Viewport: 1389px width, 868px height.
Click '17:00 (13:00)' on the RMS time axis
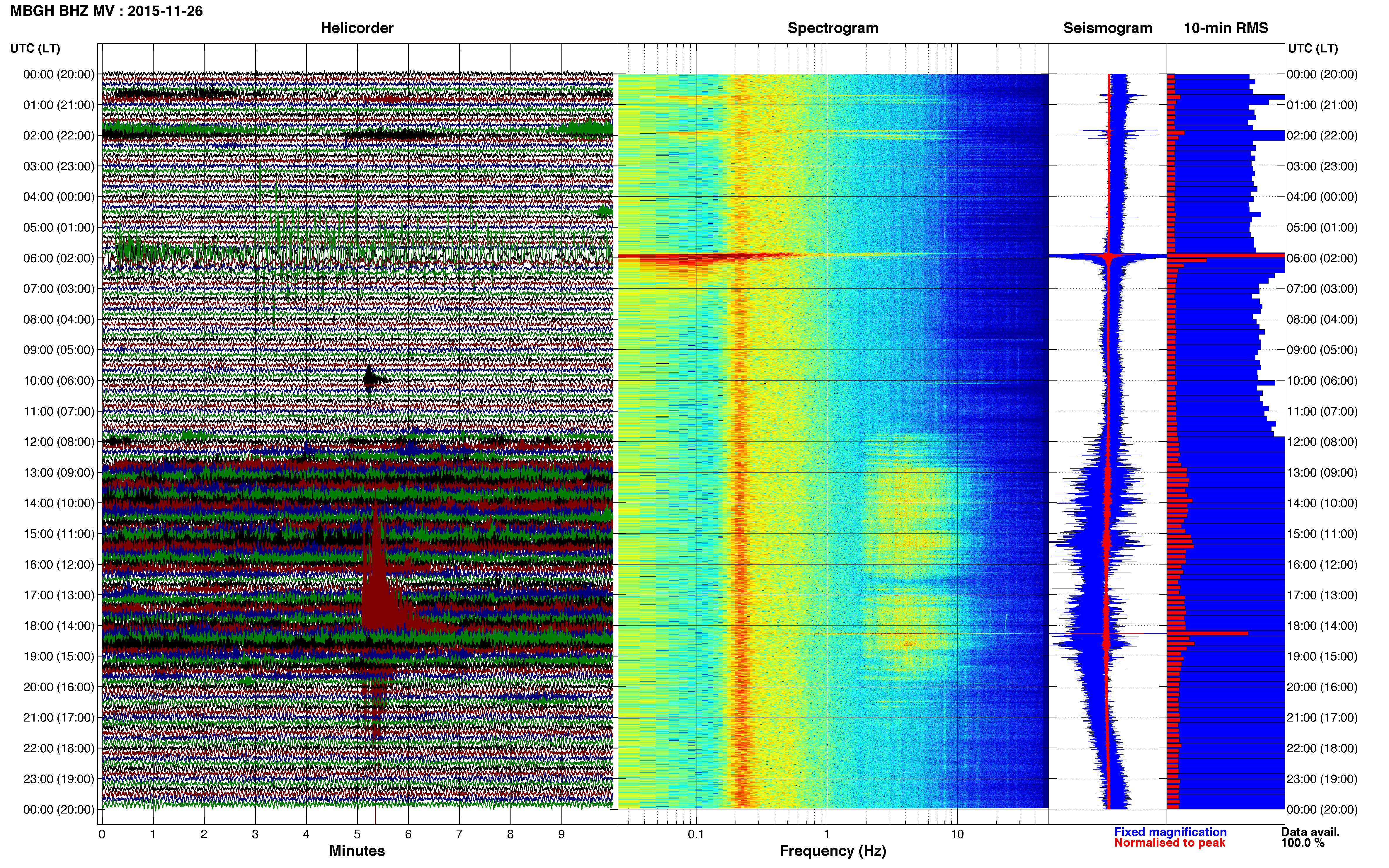(x=1322, y=595)
